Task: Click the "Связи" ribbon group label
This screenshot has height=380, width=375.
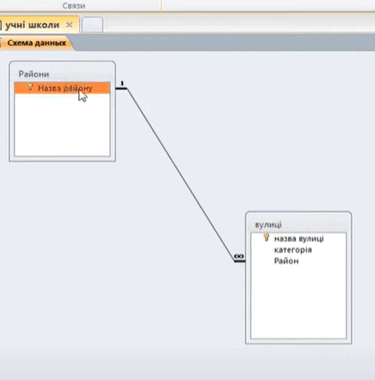Action: 74,6
